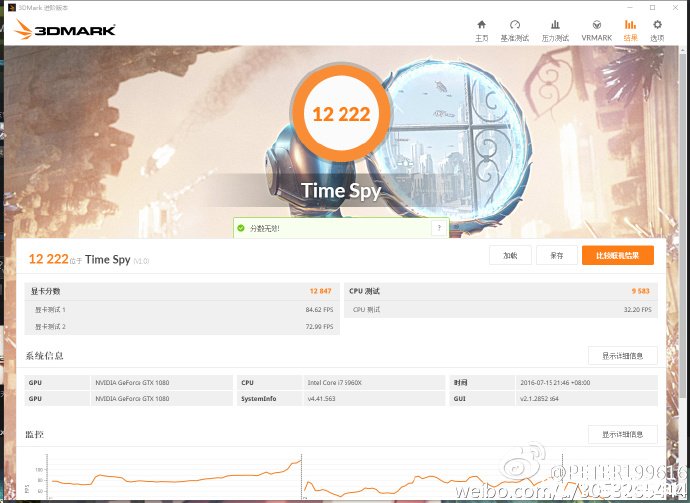690x503 pixels.
Task: Click the CPU score value 9 583
Action: coord(641,291)
